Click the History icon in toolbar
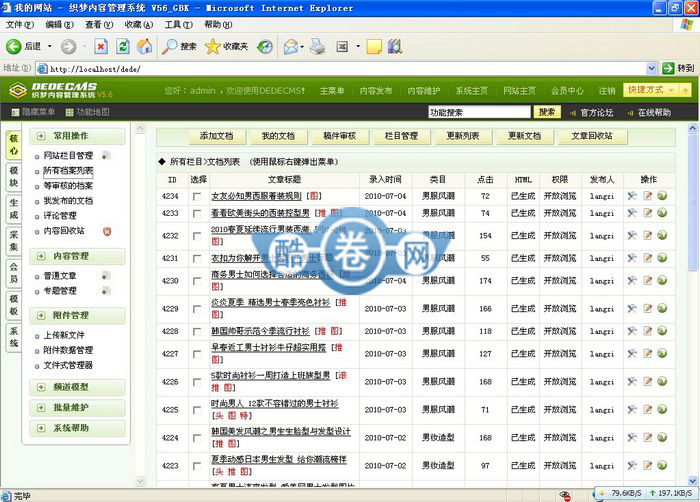The image size is (700, 502). pyautogui.click(x=265, y=46)
